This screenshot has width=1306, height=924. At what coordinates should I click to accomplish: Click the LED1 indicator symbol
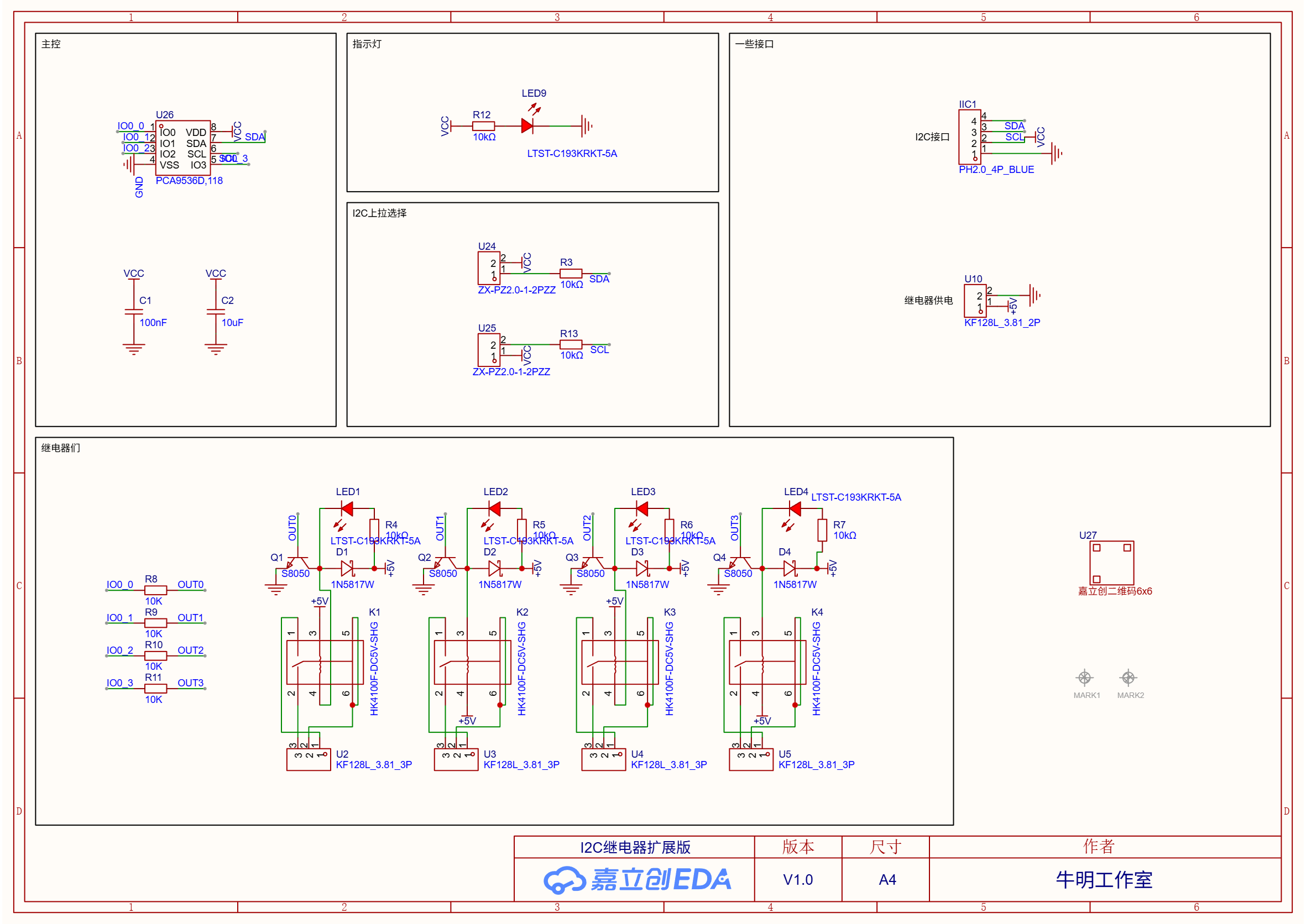pyautogui.click(x=346, y=508)
